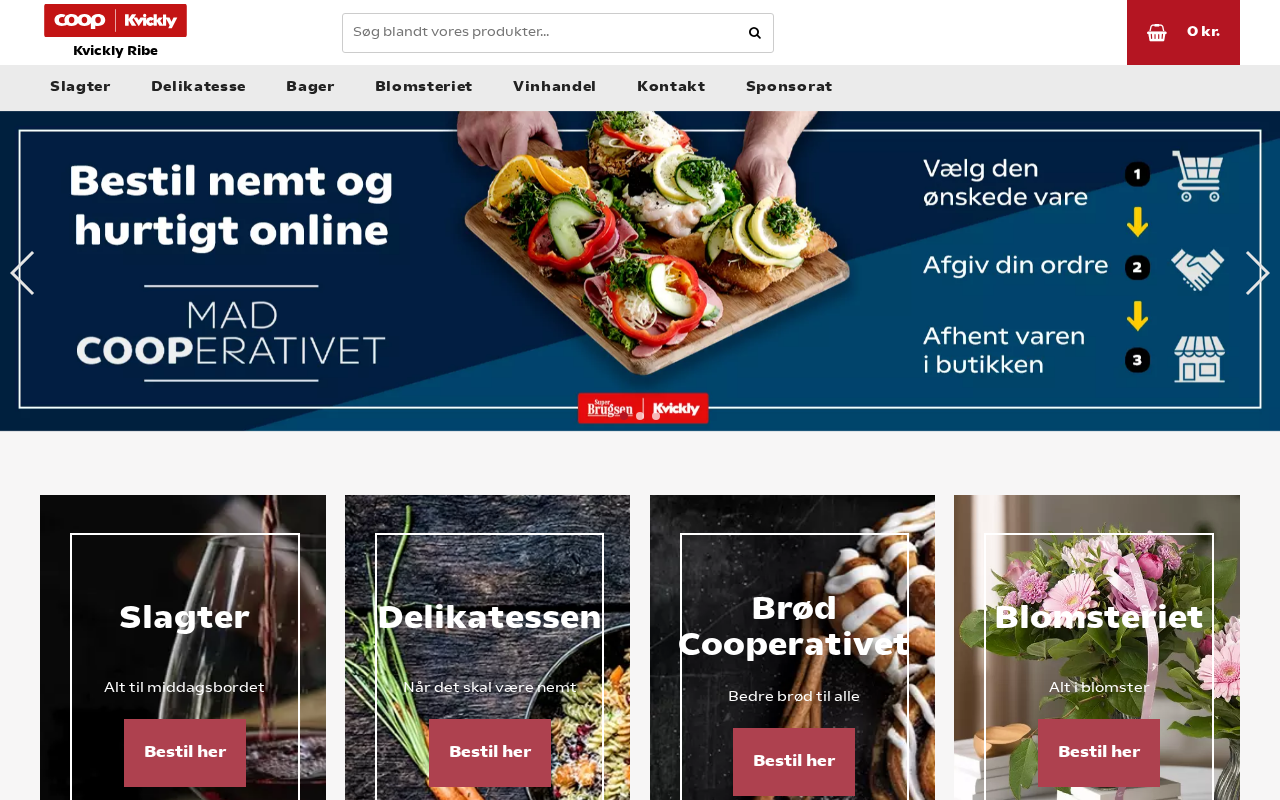Open the Blomsteriet flower card image
This screenshot has height=800, width=1280.
(x=1097, y=647)
